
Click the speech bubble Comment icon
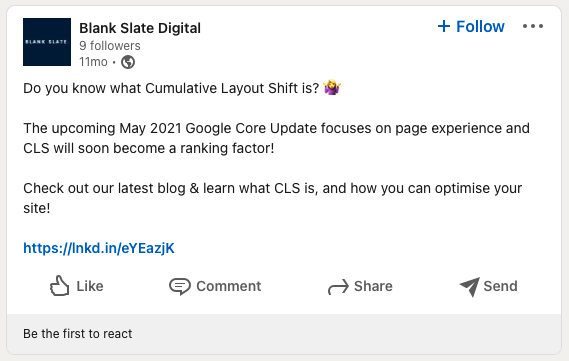click(180, 286)
